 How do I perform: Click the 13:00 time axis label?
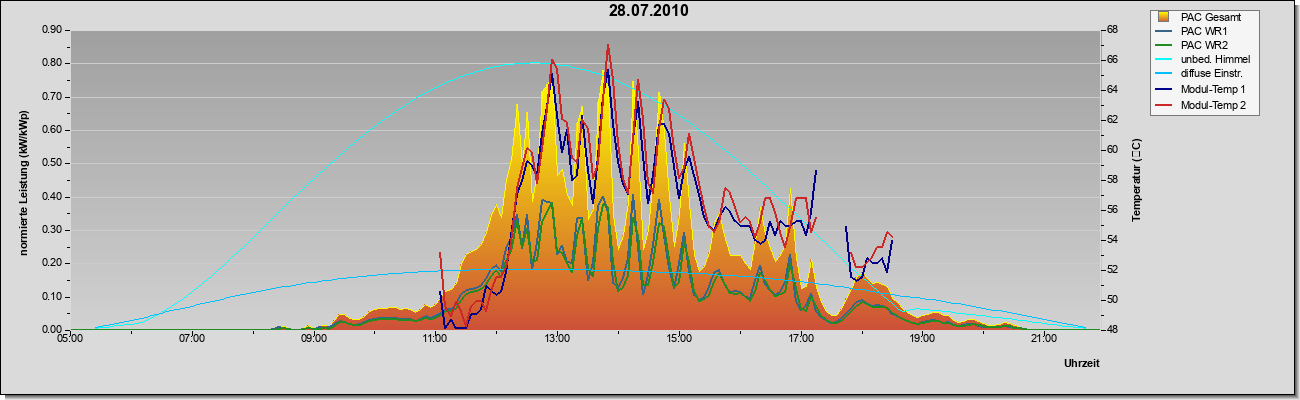557,340
